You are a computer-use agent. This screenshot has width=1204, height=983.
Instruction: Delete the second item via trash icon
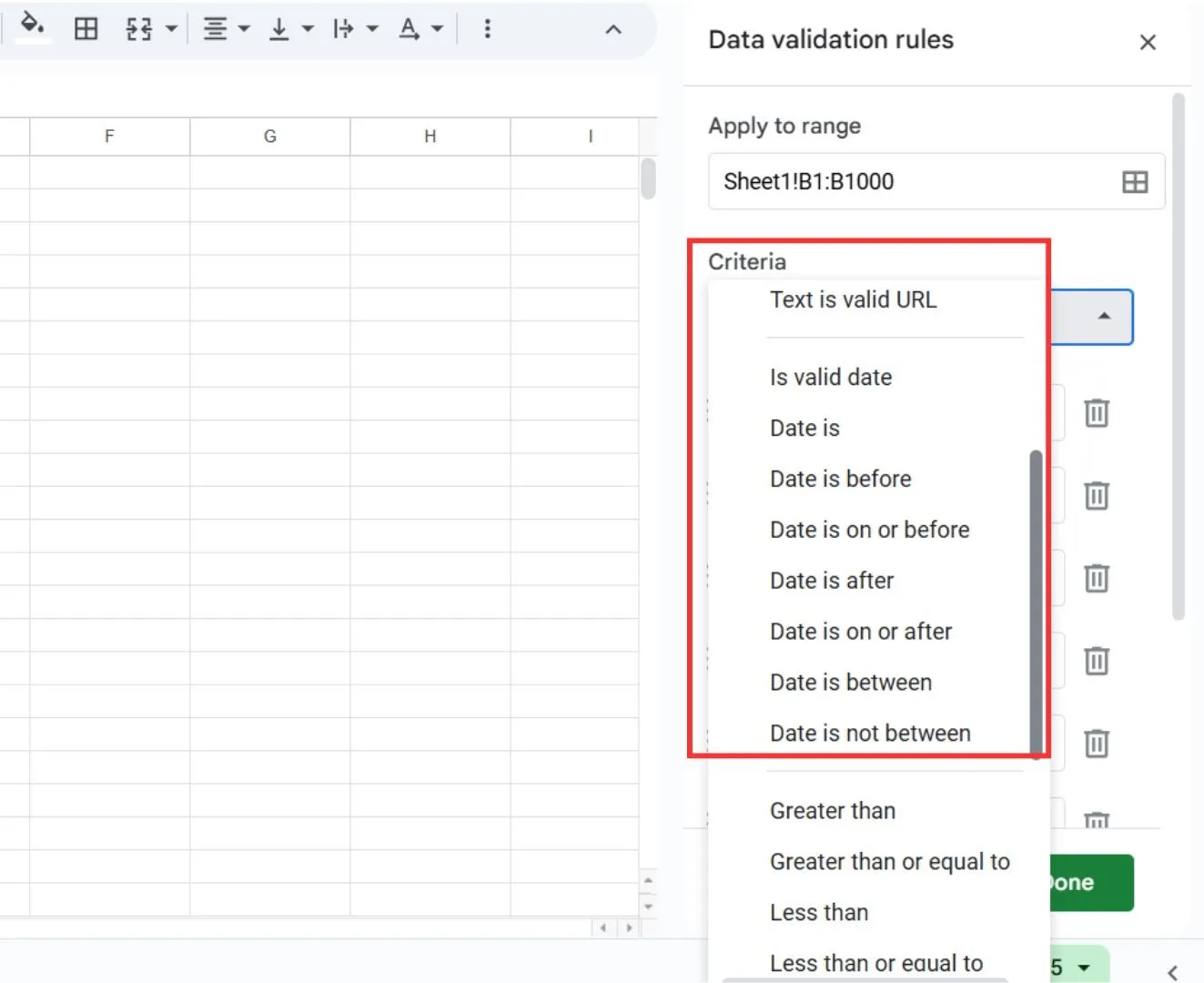(1097, 496)
